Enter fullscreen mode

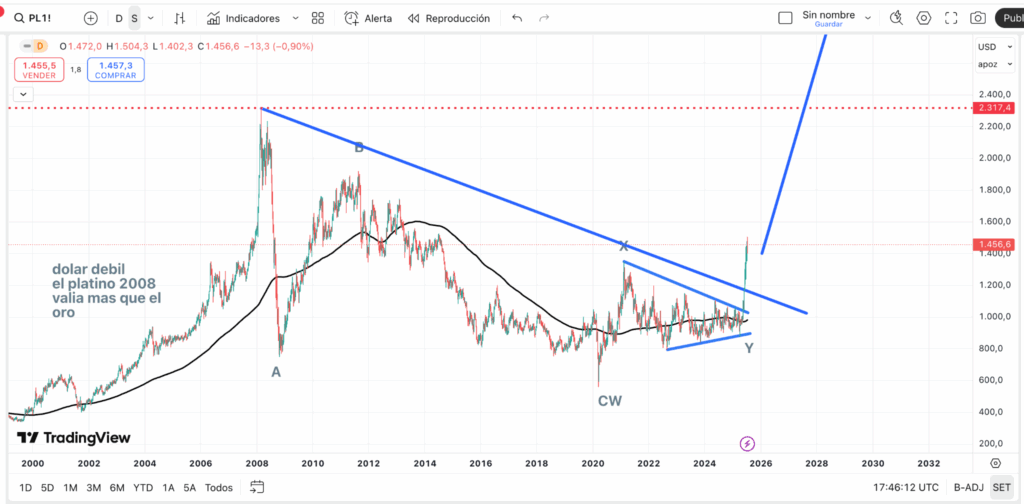click(x=951, y=18)
